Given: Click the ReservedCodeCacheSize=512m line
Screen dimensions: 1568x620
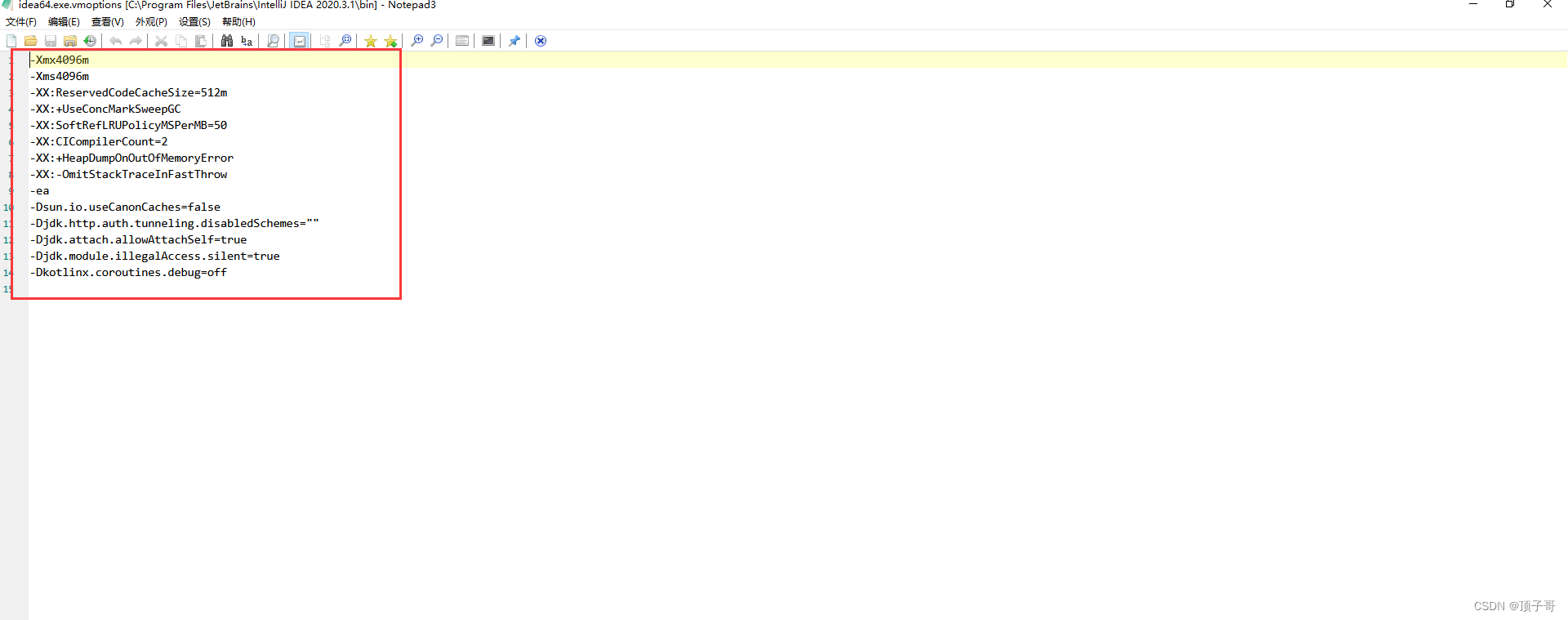Looking at the screenshot, I should (x=129, y=92).
